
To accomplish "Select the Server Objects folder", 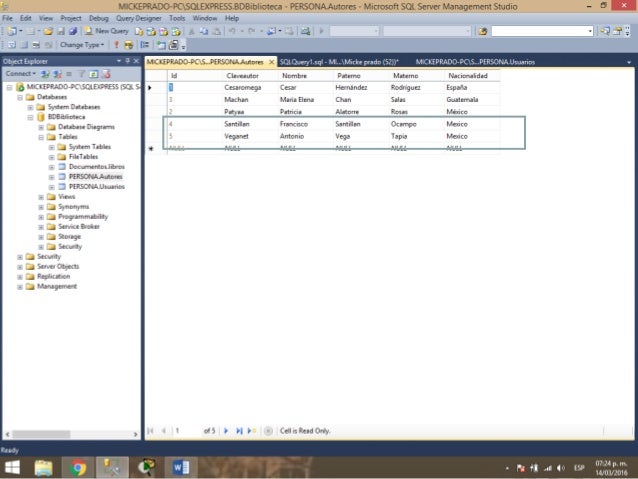I will click(58, 266).
